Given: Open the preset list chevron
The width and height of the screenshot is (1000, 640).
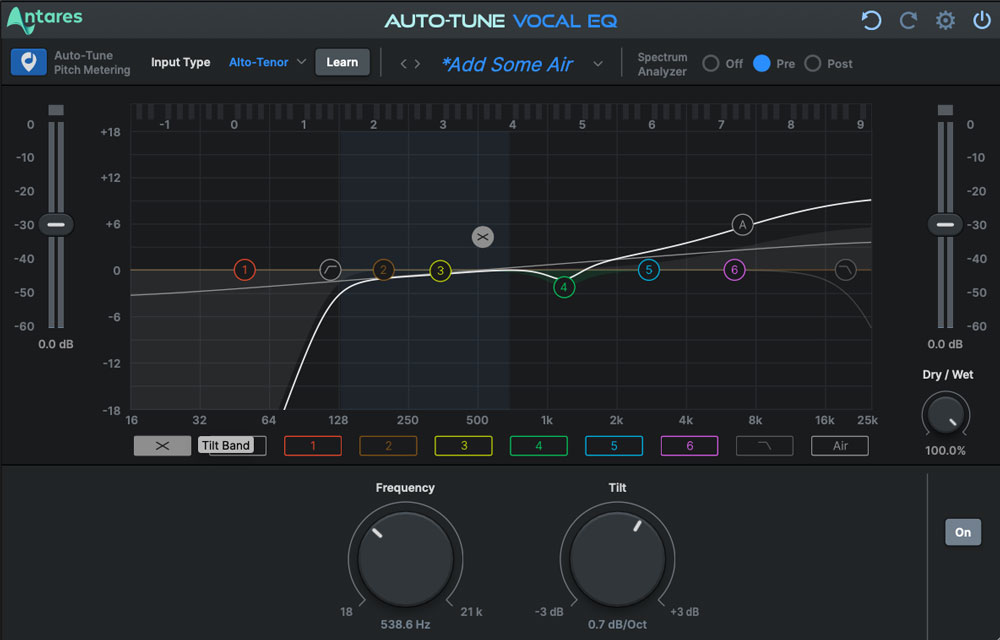Looking at the screenshot, I should (598, 64).
